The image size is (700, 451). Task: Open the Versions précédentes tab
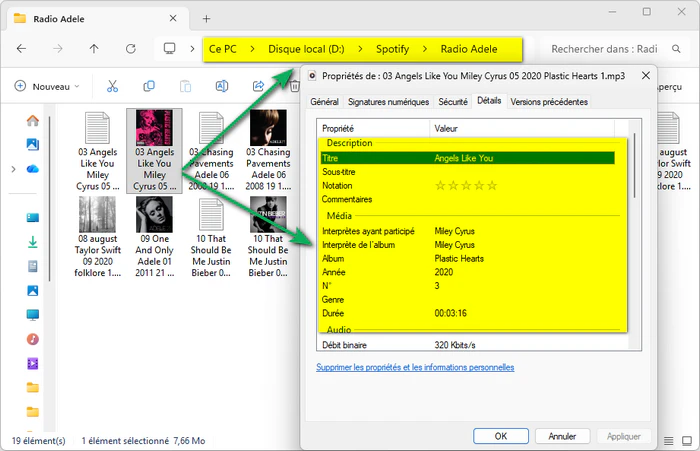click(x=549, y=102)
